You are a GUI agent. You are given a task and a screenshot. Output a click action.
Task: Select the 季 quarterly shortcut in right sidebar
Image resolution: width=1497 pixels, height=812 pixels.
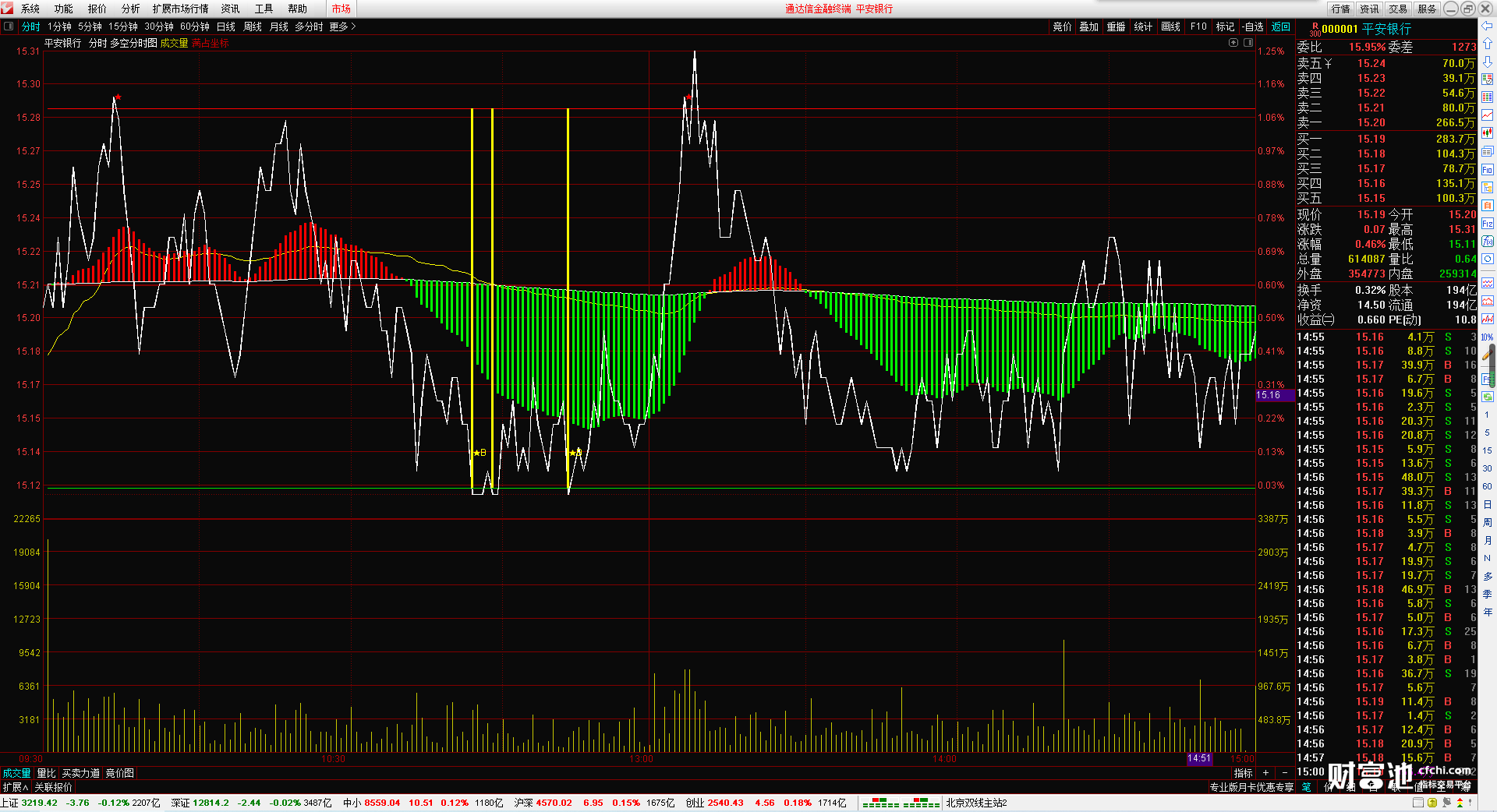click(x=1487, y=594)
